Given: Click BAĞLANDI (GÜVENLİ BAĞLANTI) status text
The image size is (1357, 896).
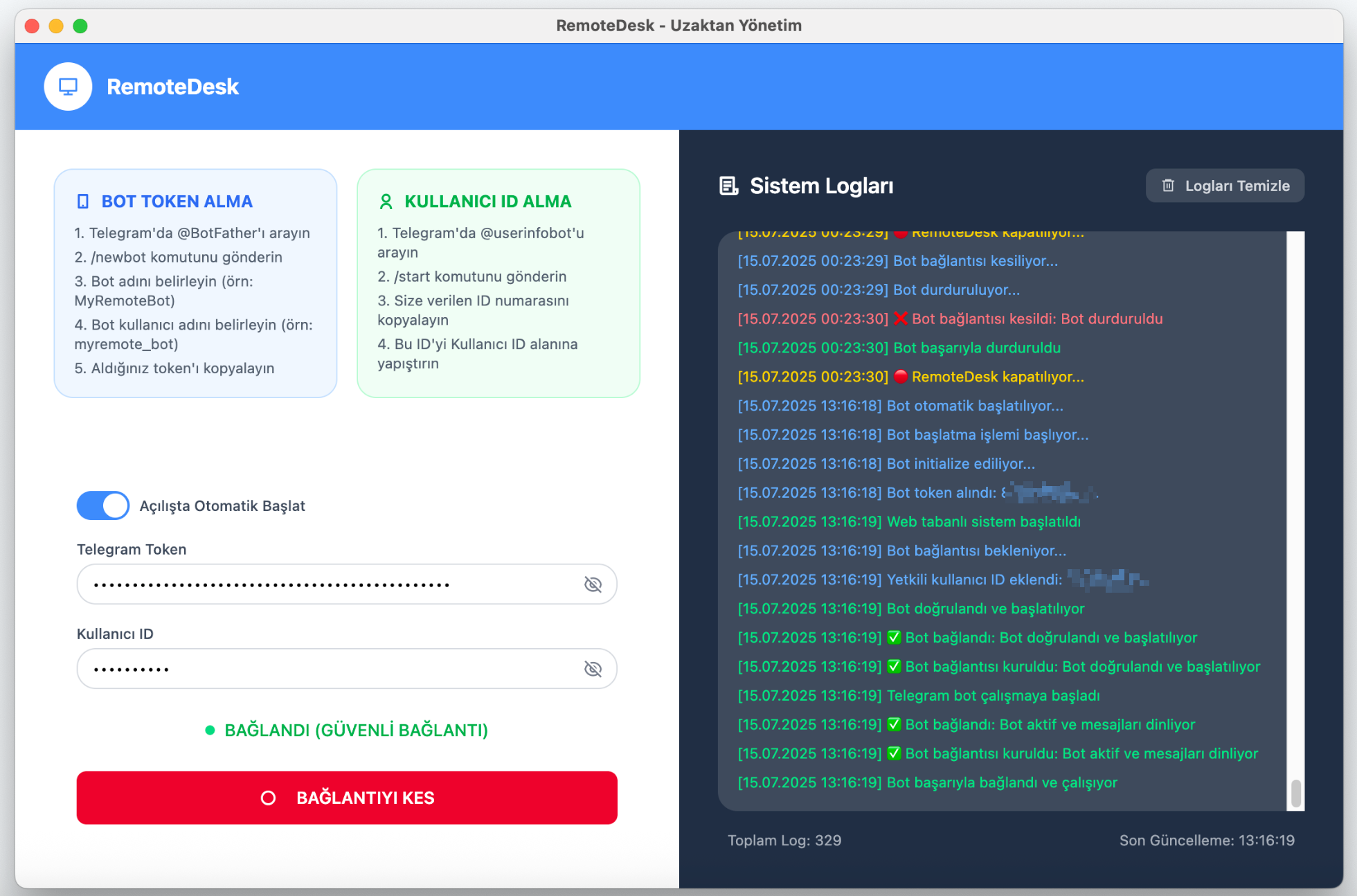Looking at the screenshot, I should point(357,730).
